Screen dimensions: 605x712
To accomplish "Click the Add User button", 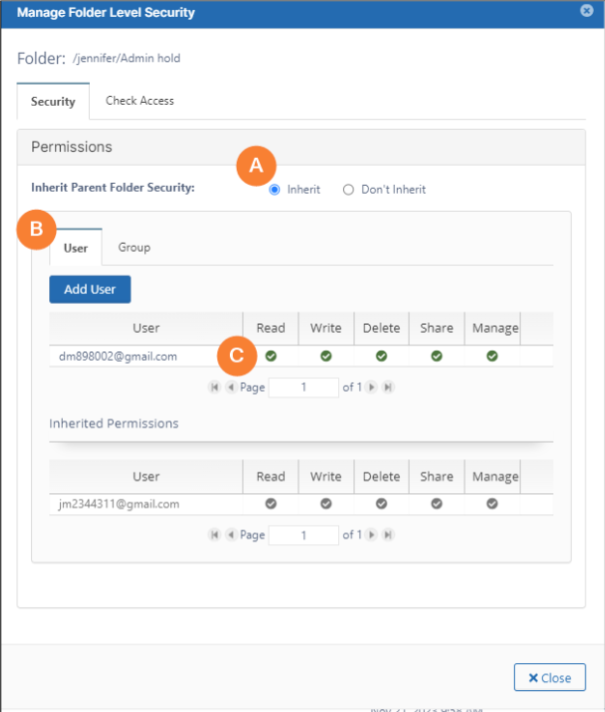I will 90,289.
